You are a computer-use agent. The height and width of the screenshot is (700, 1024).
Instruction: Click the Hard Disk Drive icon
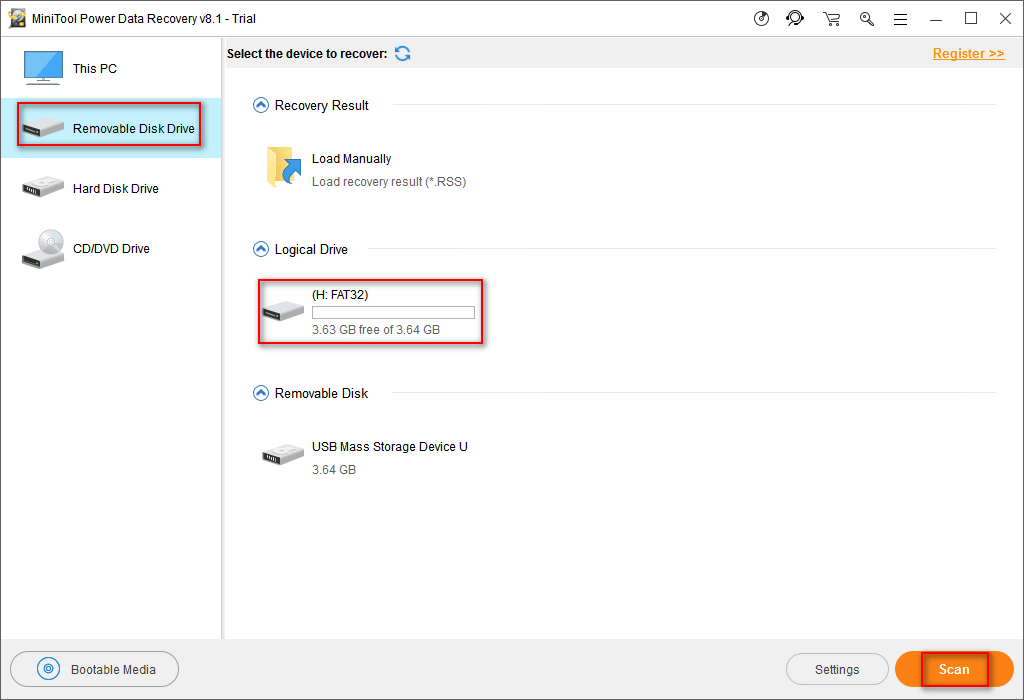pos(43,187)
